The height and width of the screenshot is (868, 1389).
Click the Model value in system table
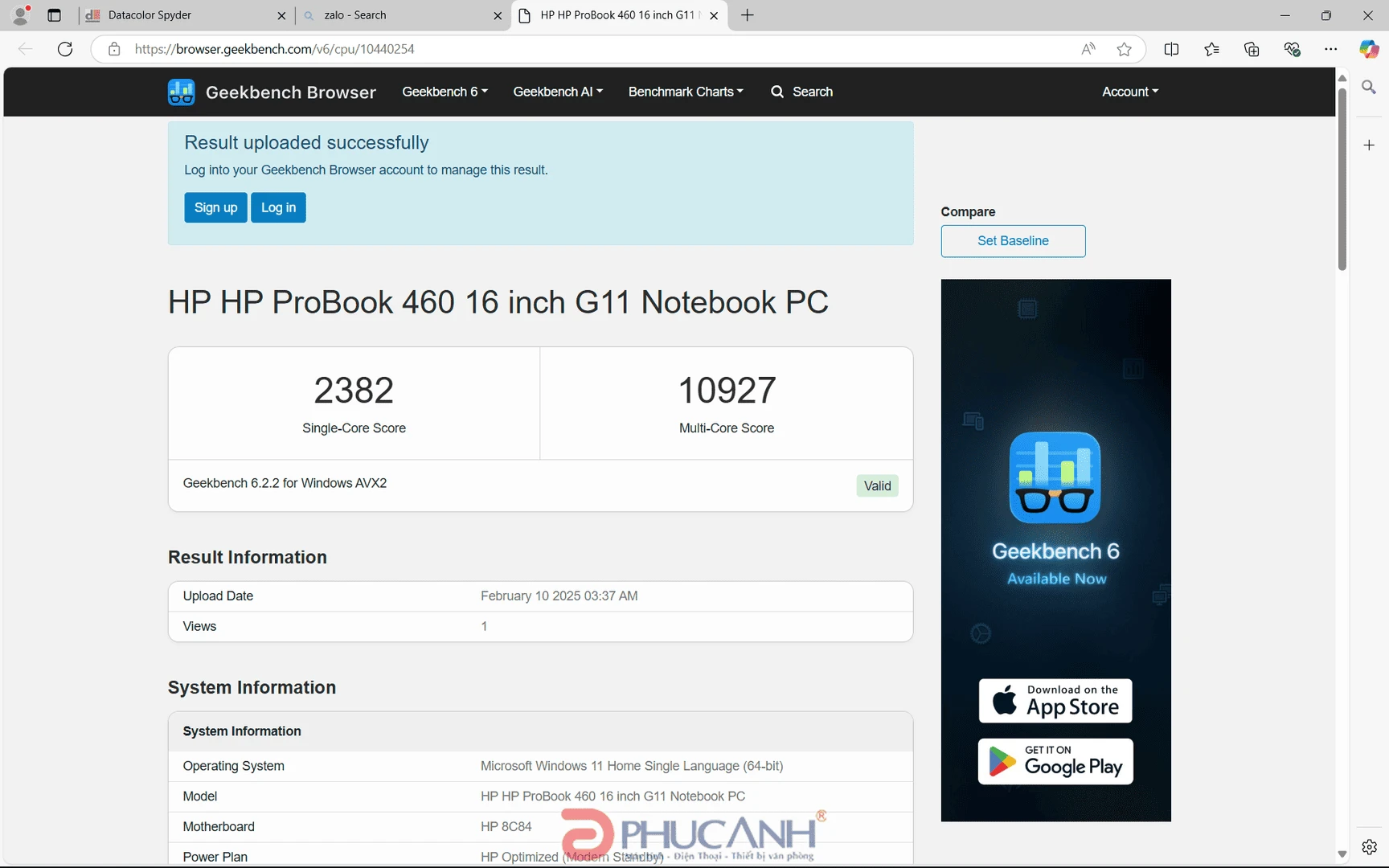(x=613, y=796)
